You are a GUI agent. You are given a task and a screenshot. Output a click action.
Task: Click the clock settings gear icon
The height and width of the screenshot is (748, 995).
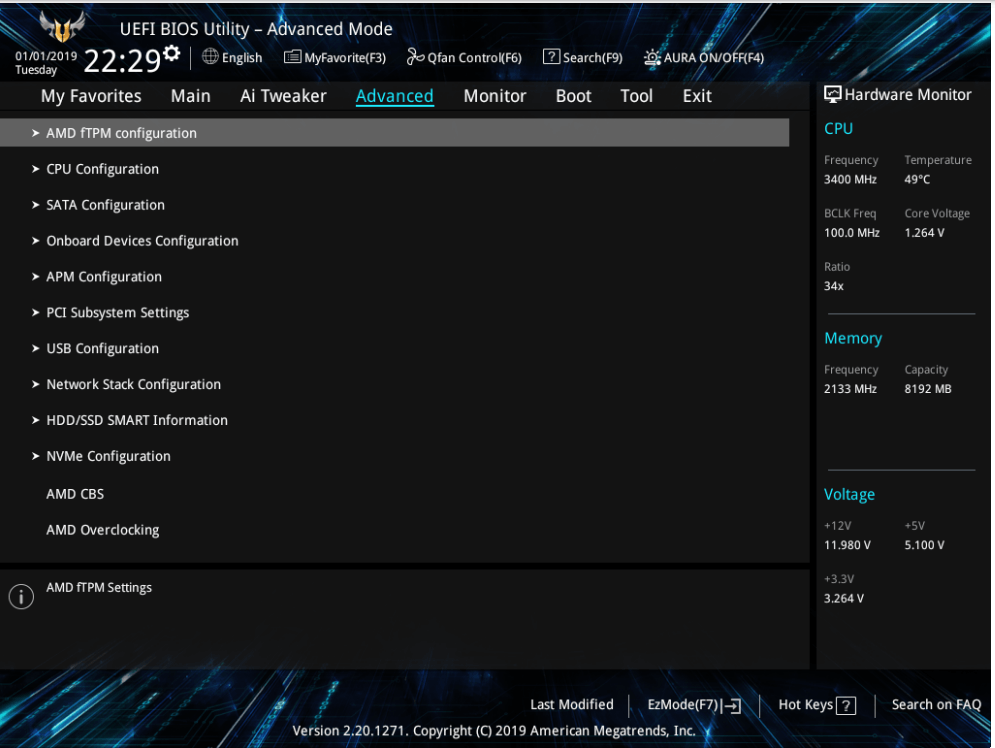pyautogui.click(x=171, y=53)
